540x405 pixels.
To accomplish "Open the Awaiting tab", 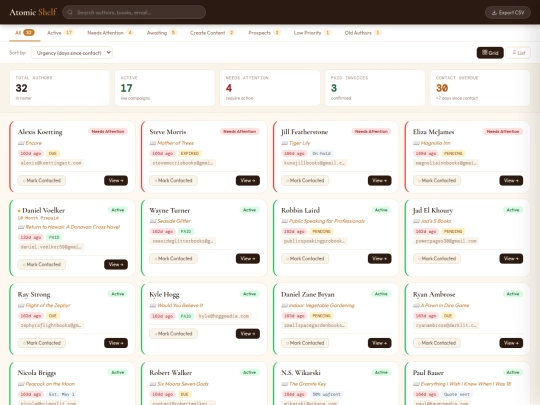I will click(x=162, y=33).
